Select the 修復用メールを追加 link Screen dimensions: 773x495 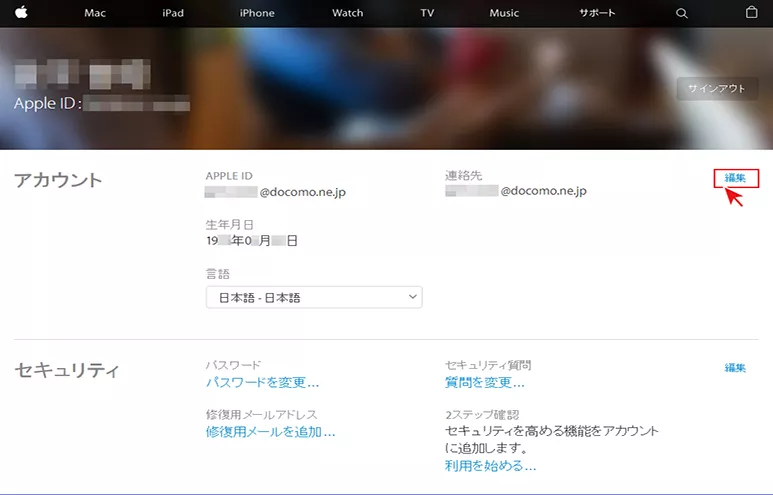[270, 431]
